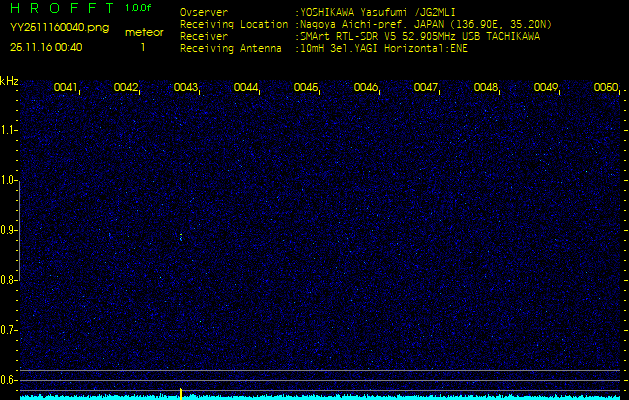629x400 pixels.
Task: Click the 0.8 kHz axis label
Action: click(9, 280)
